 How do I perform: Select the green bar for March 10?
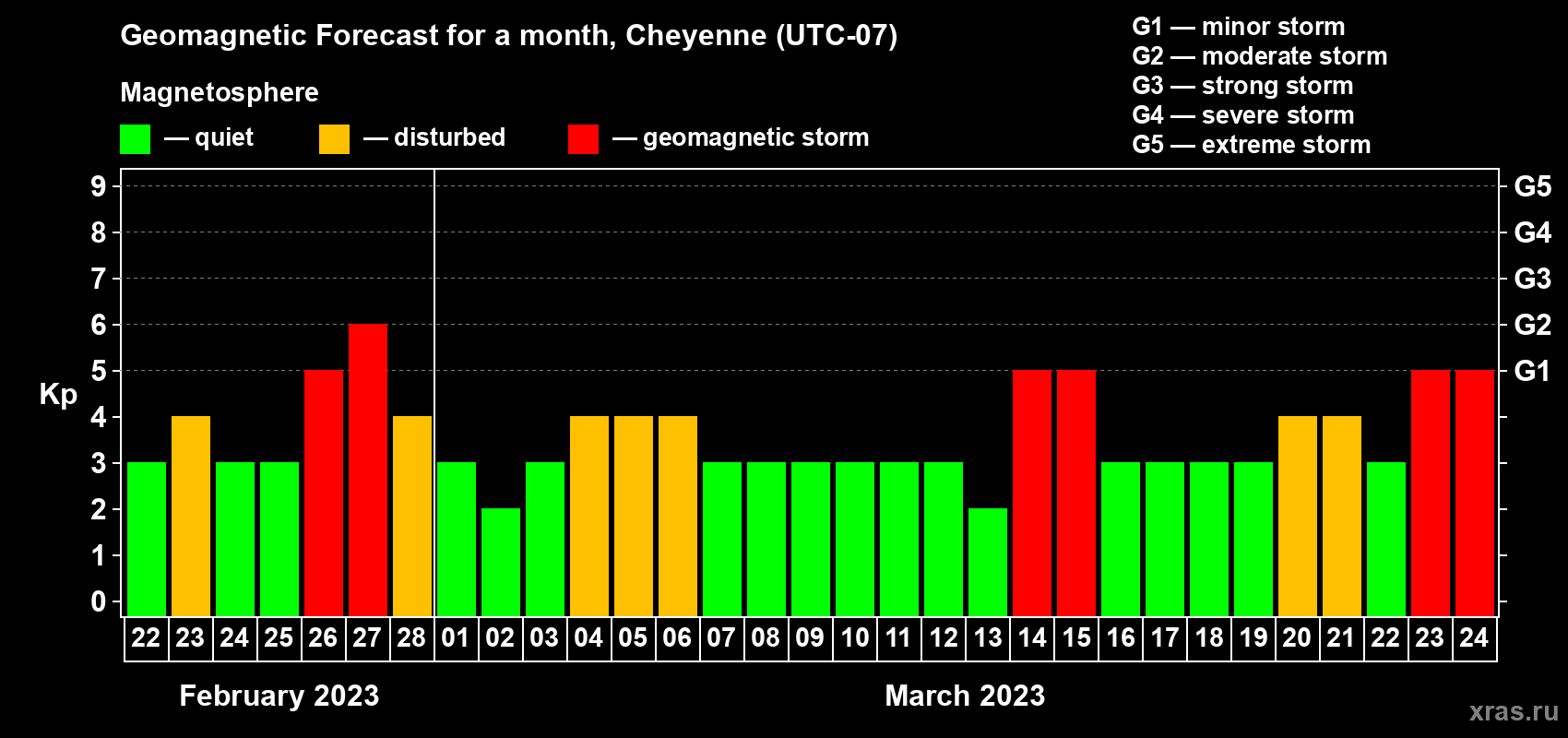click(855, 540)
